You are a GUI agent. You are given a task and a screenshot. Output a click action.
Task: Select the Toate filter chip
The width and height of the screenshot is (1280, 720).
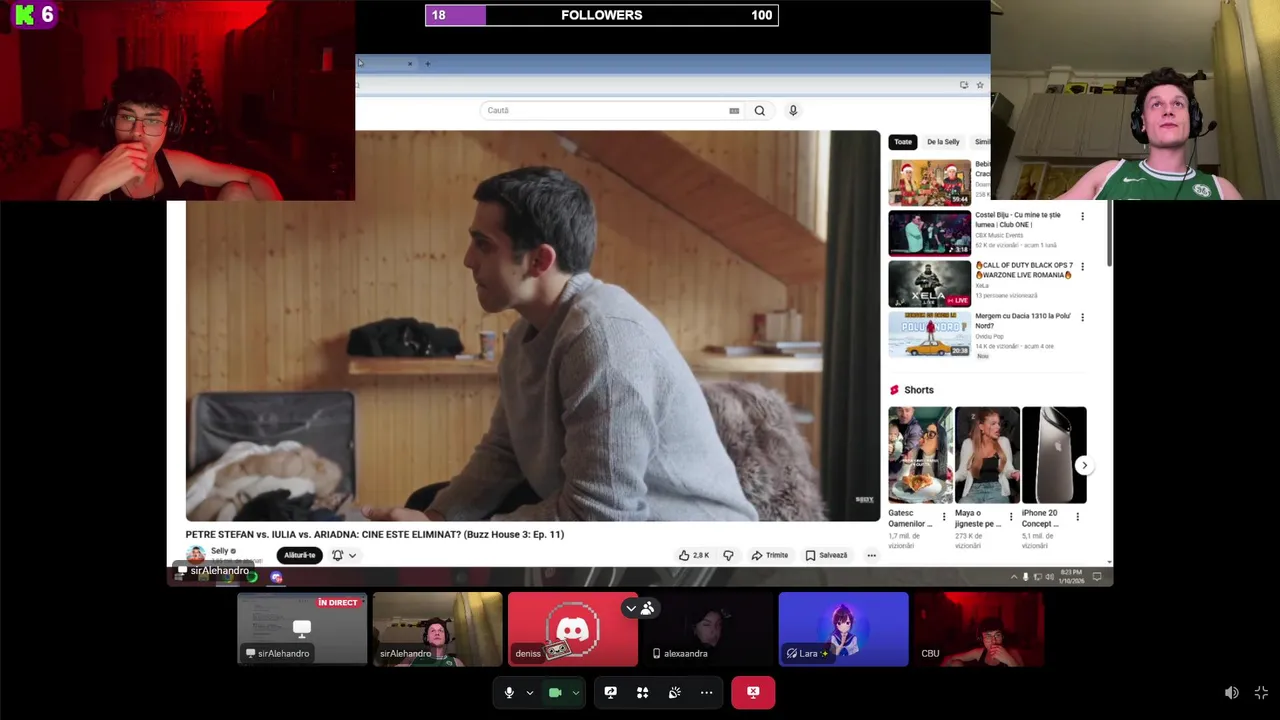coord(903,142)
